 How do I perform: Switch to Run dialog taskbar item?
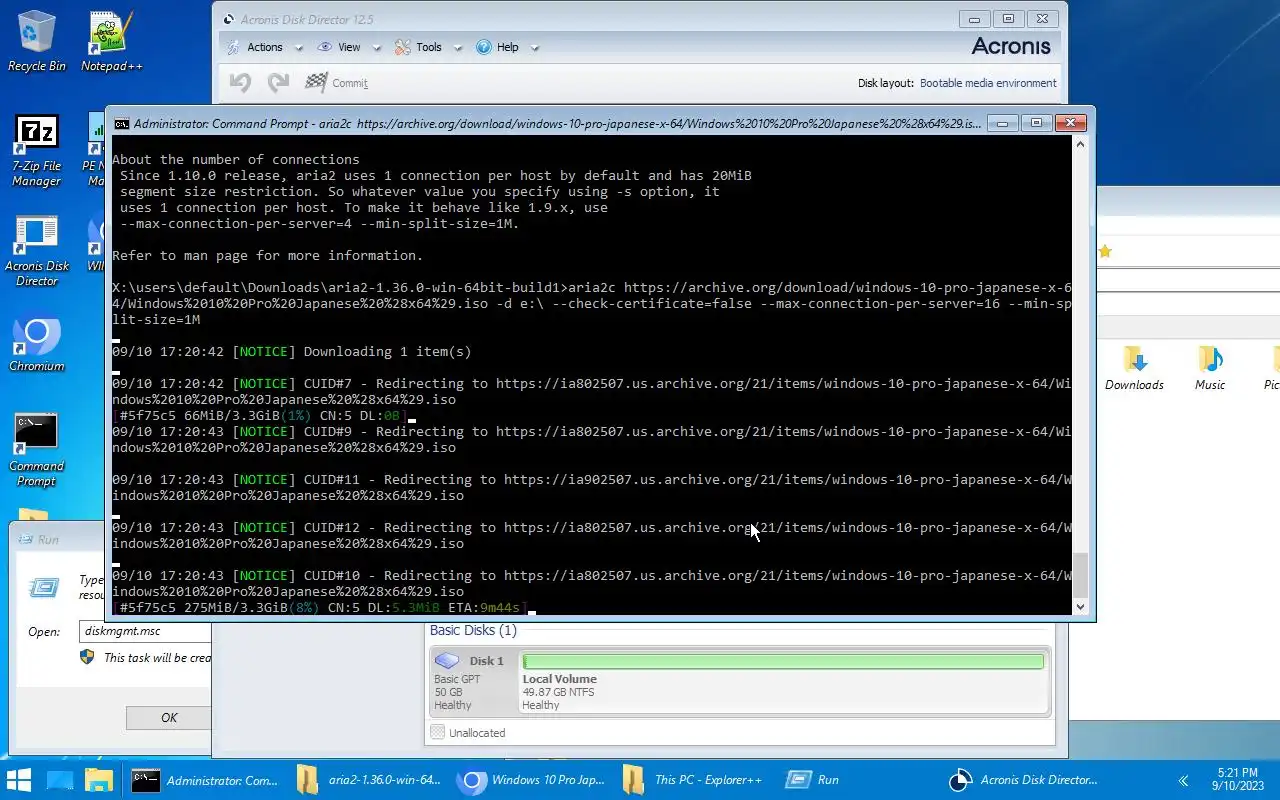pos(812,780)
